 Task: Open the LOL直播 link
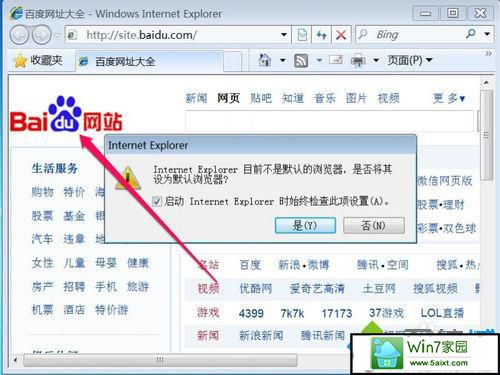pyautogui.click(x=442, y=313)
